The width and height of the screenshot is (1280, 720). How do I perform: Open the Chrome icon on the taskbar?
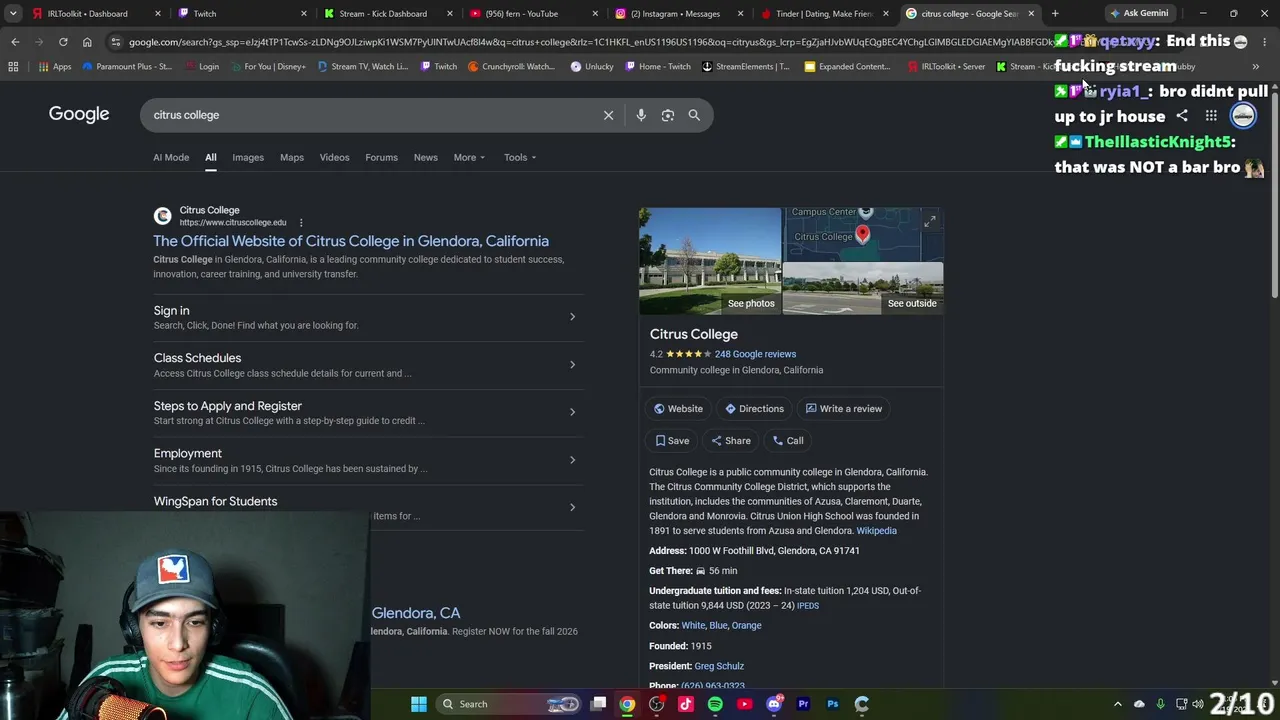pyautogui.click(x=627, y=704)
